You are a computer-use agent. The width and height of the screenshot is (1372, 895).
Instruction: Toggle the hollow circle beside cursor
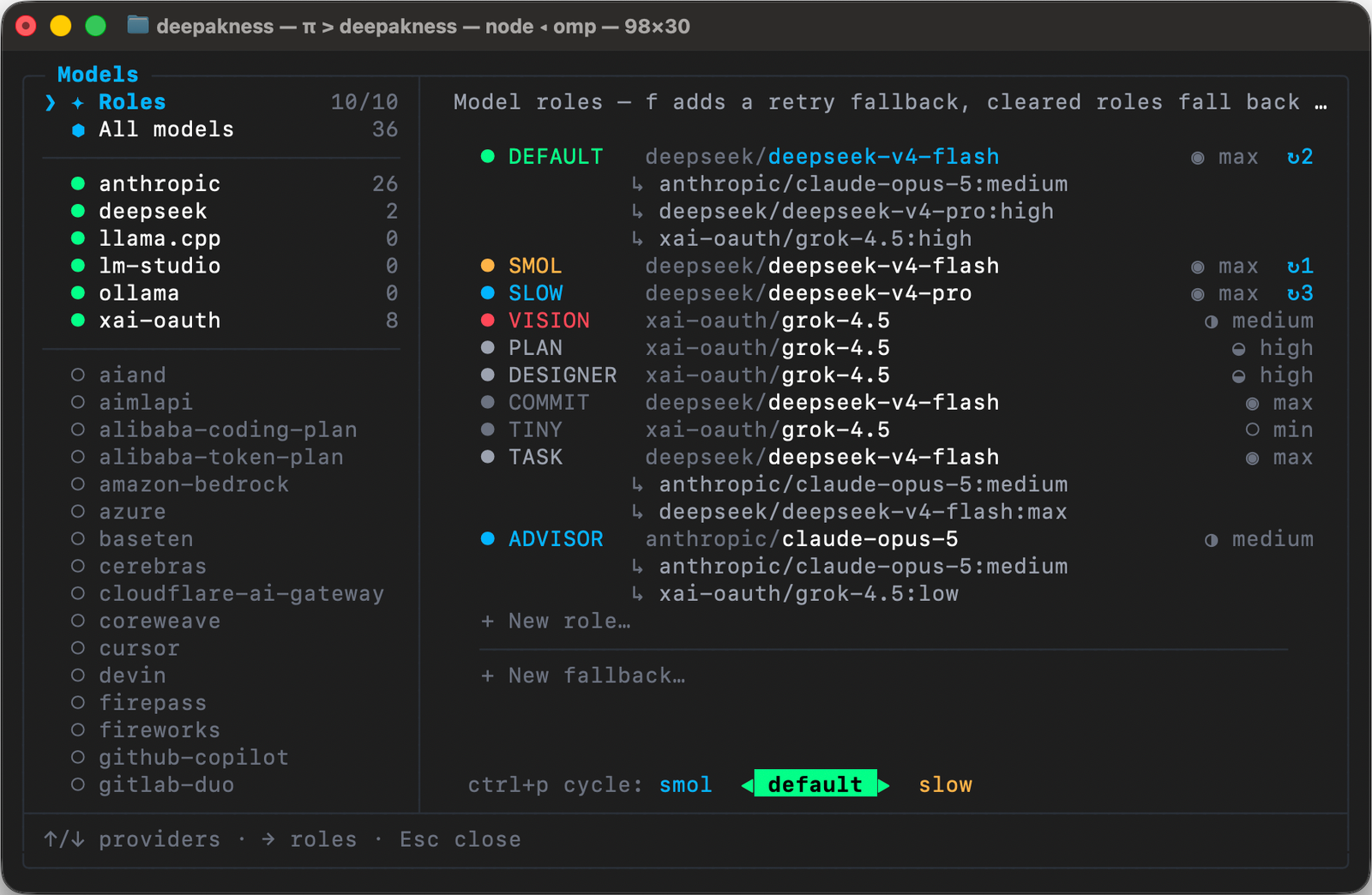[x=78, y=648]
